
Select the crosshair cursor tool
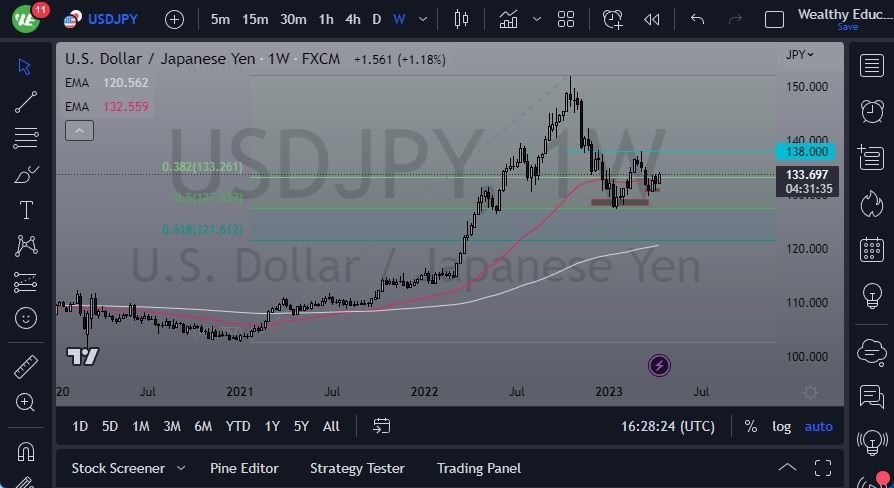pos(26,66)
